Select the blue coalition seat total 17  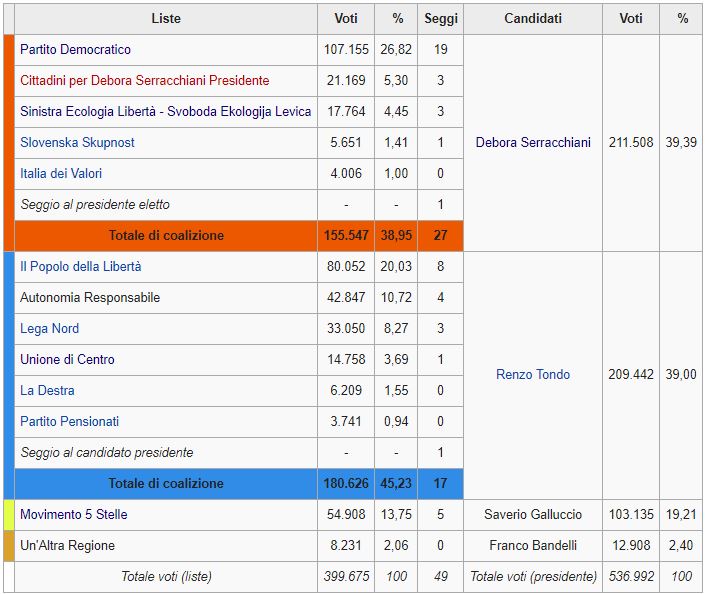click(440, 483)
